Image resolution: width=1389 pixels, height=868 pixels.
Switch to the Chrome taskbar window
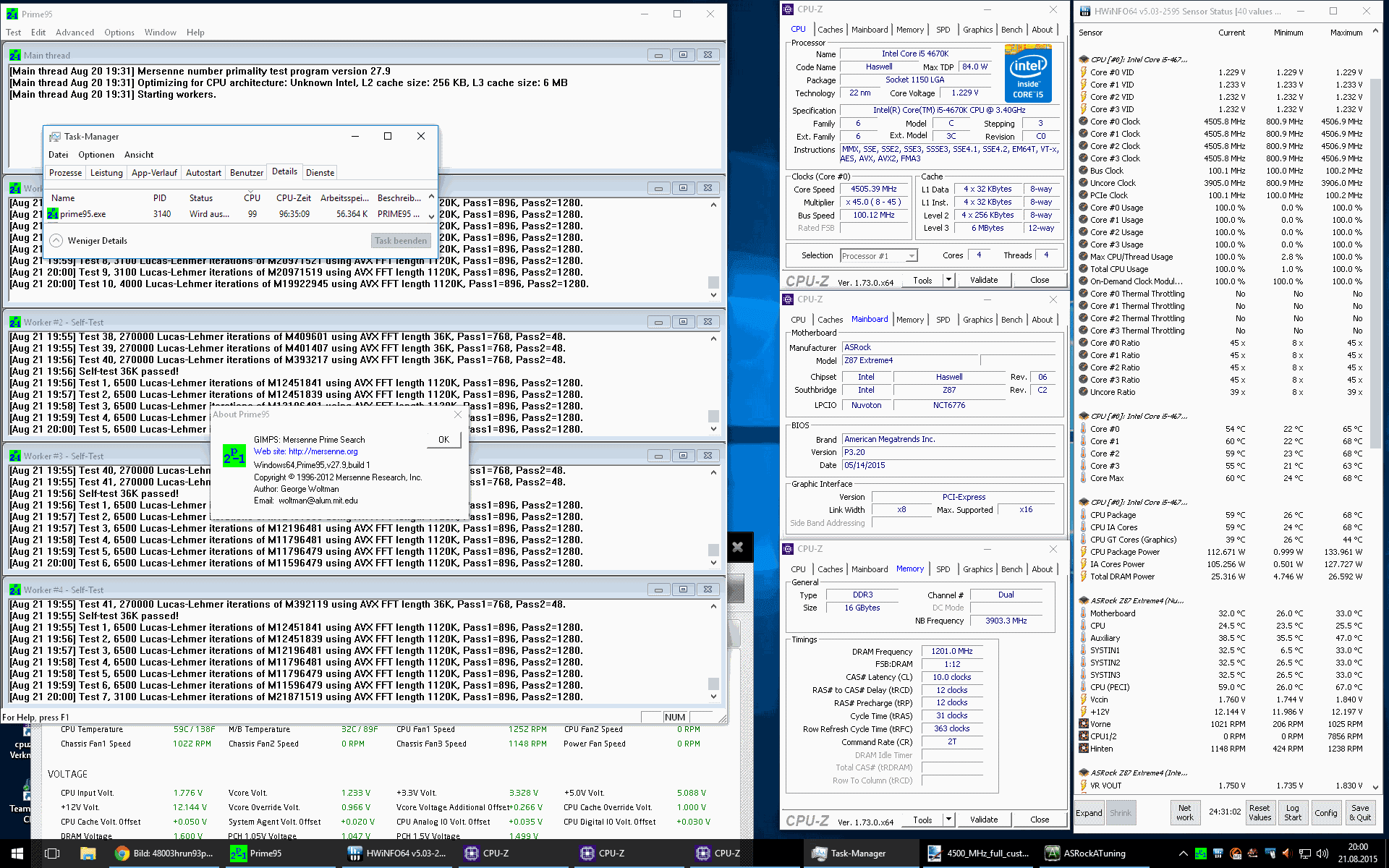click(166, 854)
